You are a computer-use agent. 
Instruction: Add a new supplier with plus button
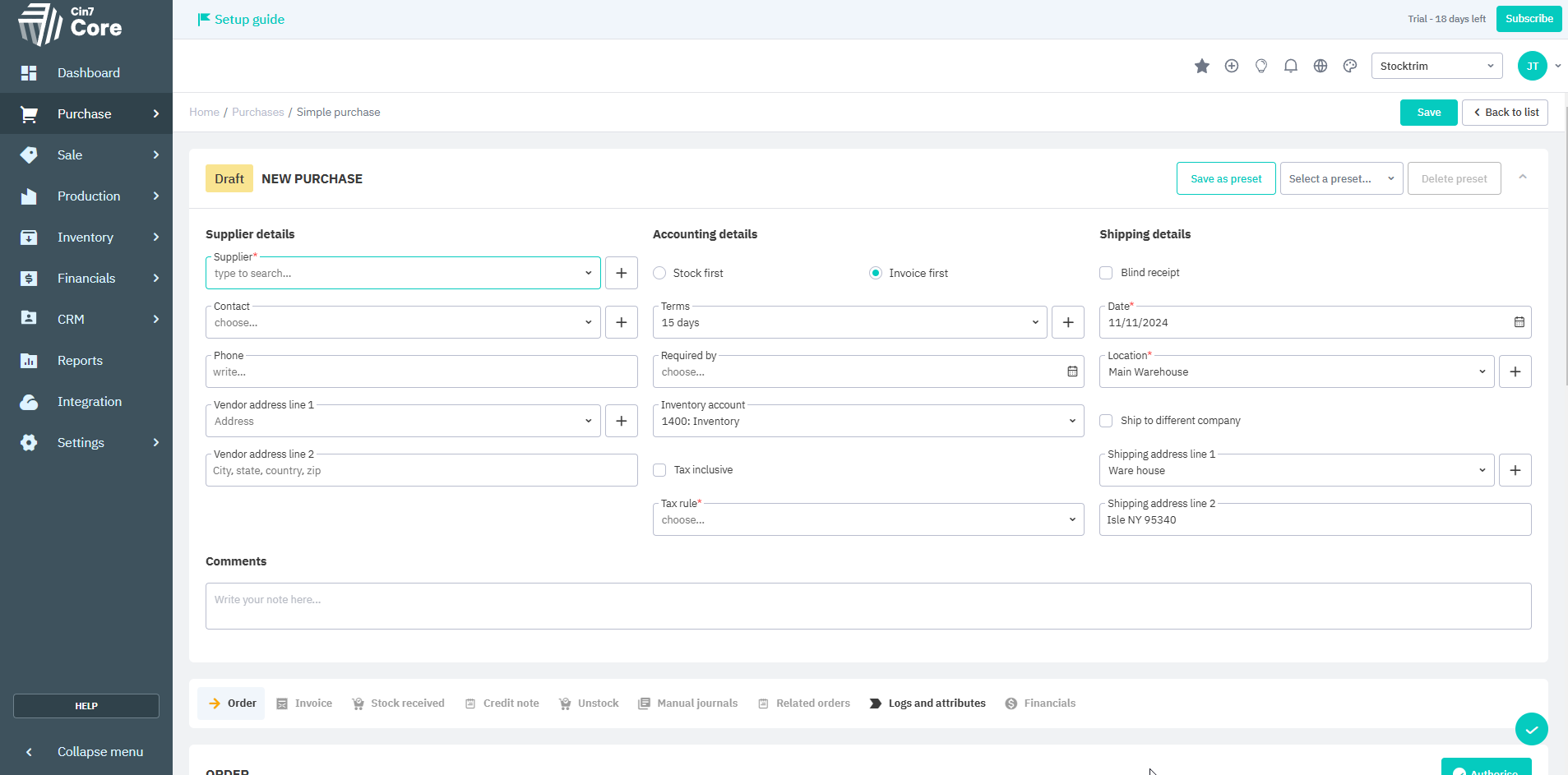tap(621, 273)
